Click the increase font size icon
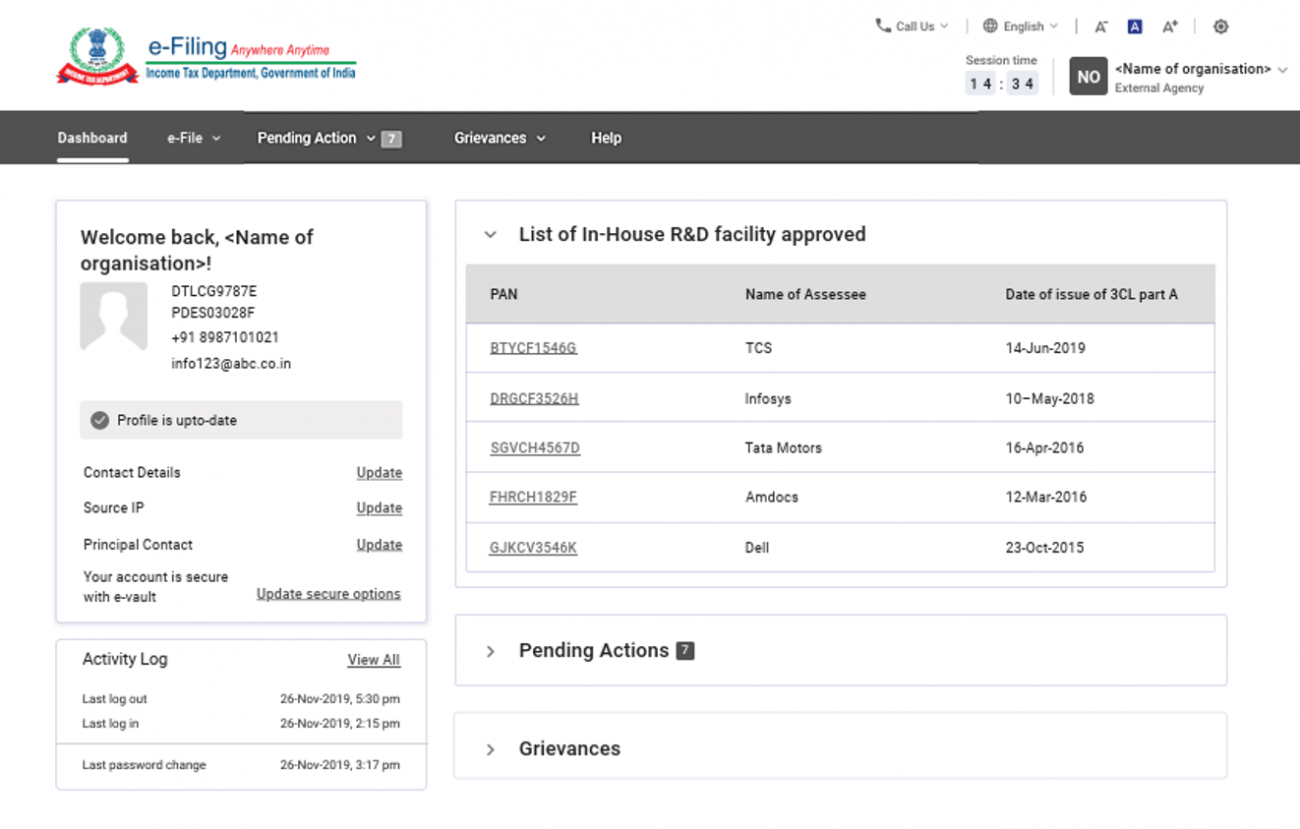 click(x=1170, y=26)
